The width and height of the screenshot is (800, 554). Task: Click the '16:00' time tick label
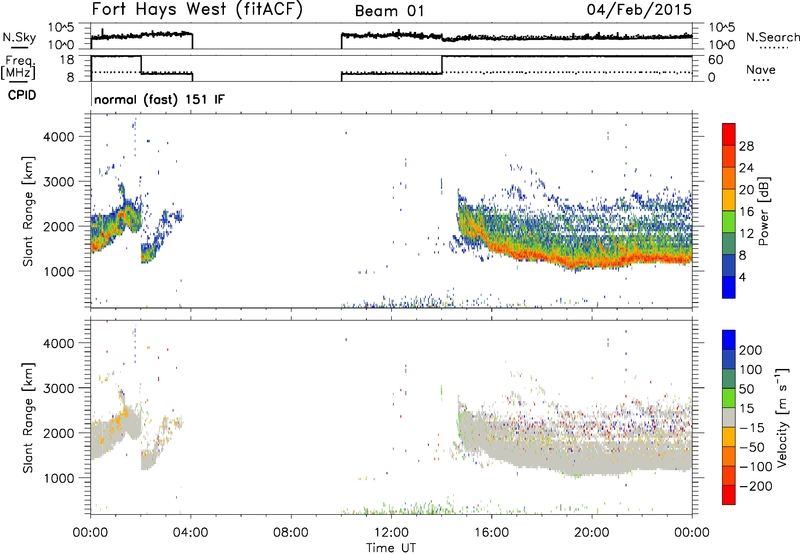(x=491, y=533)
